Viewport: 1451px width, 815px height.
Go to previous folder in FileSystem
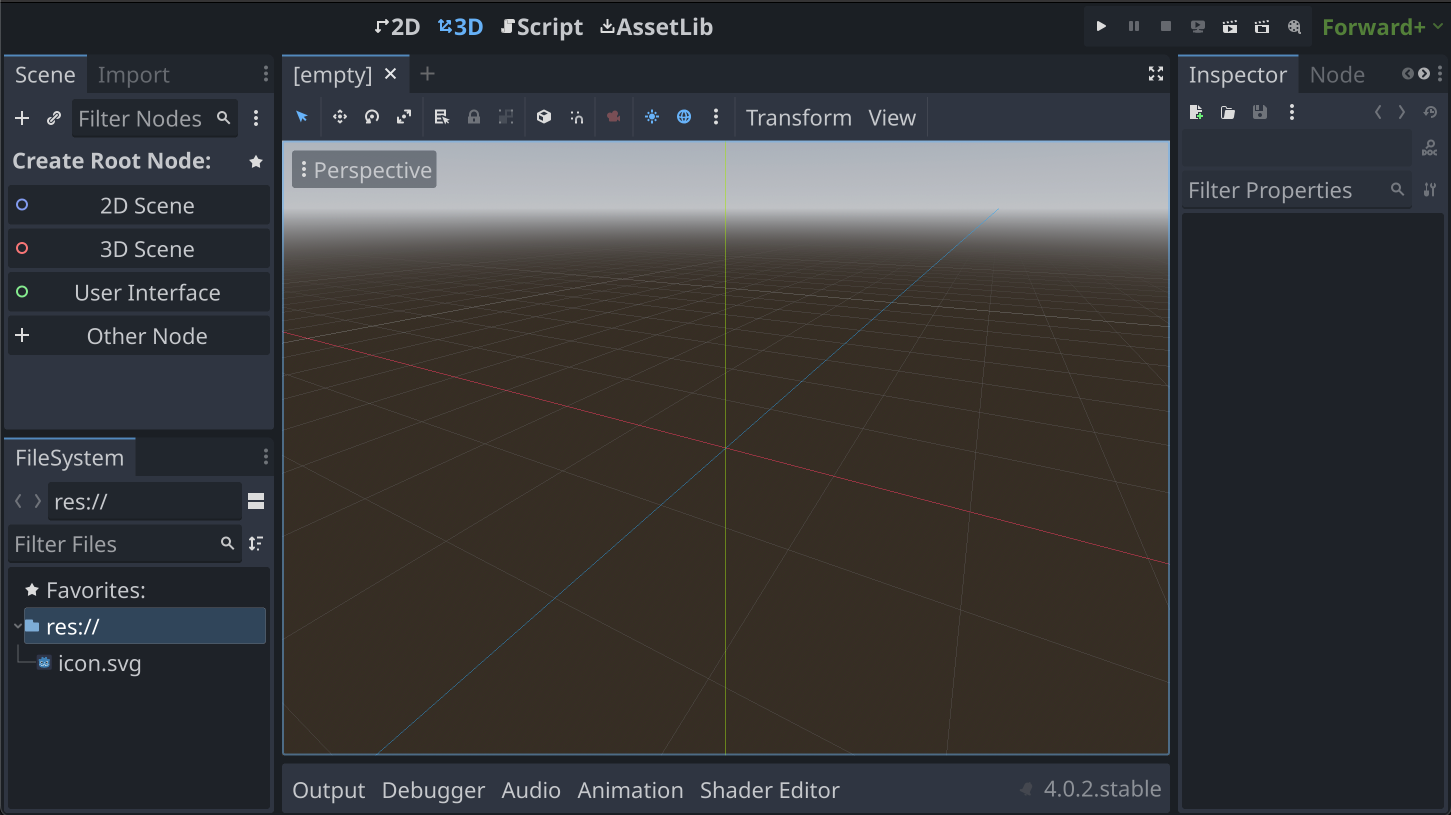(19, 501)
